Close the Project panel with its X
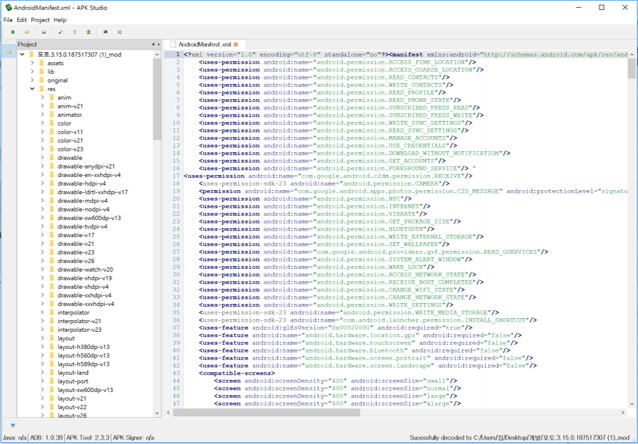This screenshot has width=638, height=444. (158, 44)
